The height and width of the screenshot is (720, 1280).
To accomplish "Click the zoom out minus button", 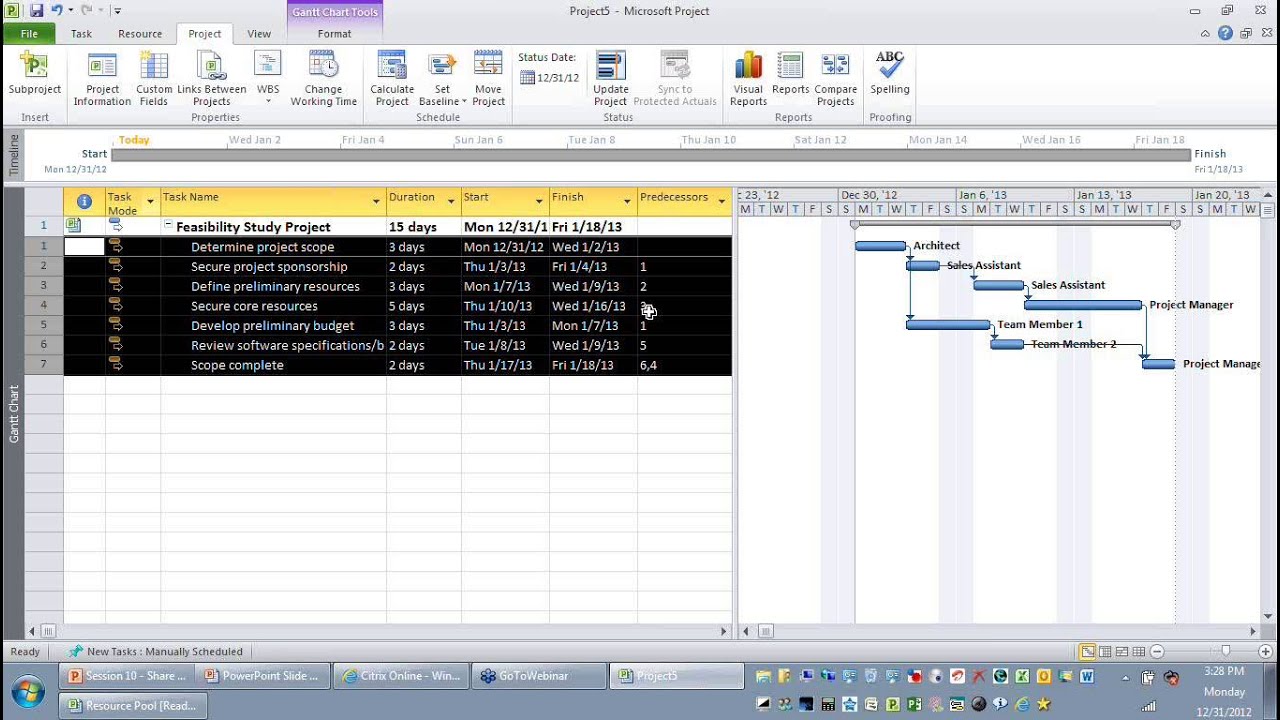I will [1156, 652].
